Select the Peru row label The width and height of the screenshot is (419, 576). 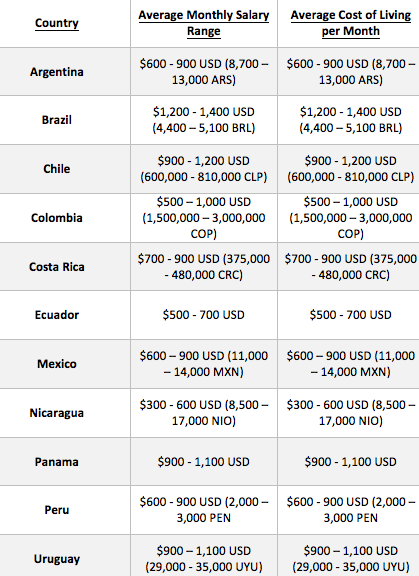57,510
